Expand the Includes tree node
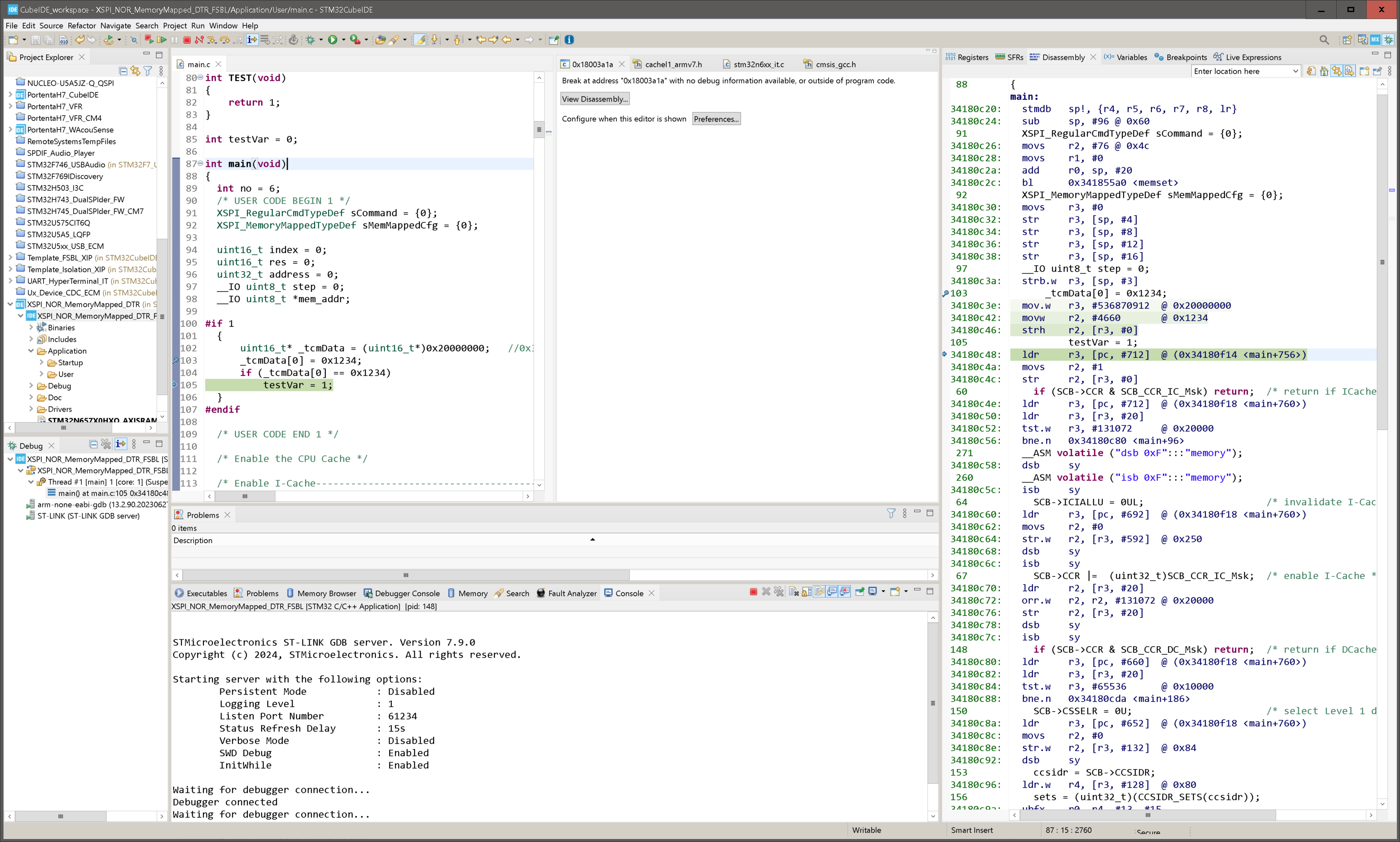This screenshot has height=842, width=1400. [x=32, y=339]
